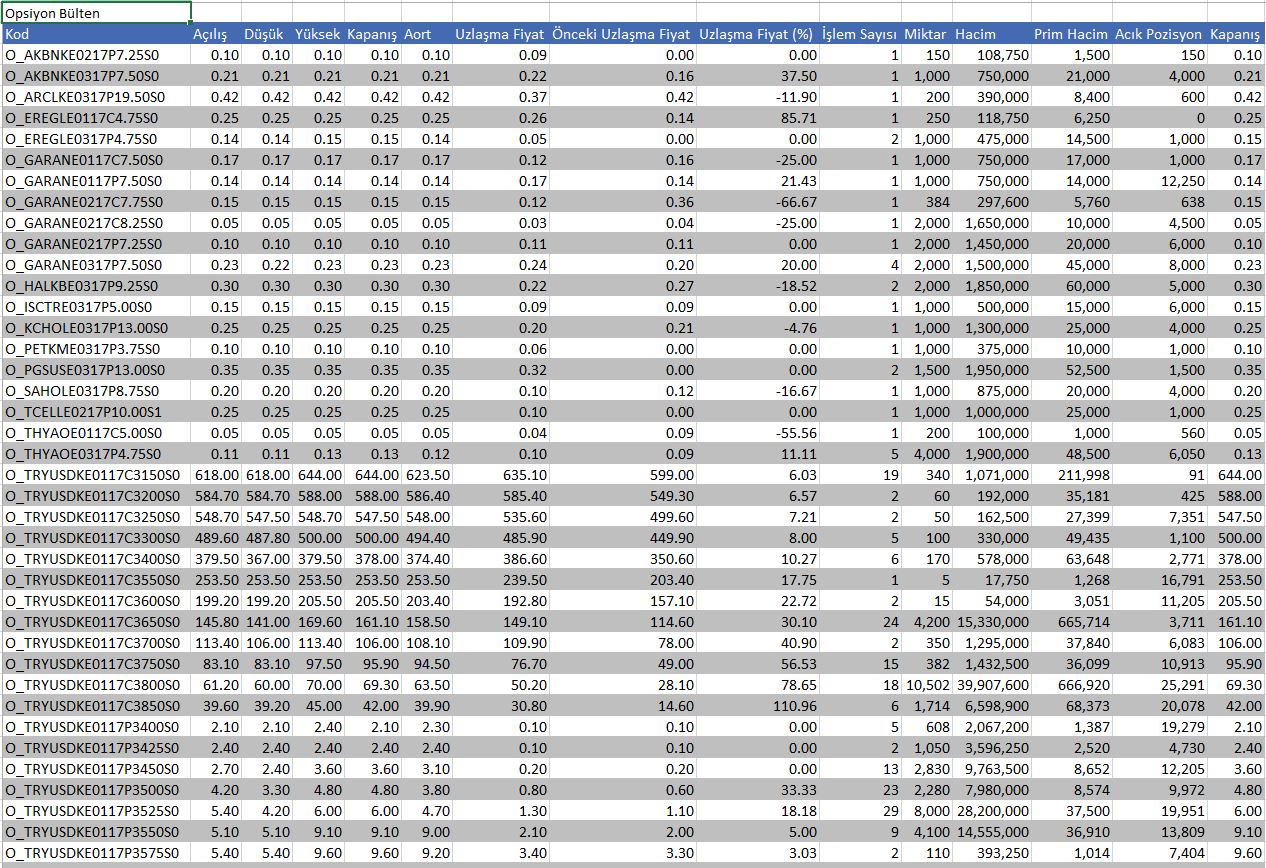Screen dimensions: 1266x868
Task: Select cell O_GARANE0317P7.50S0
Action: [96, 265]
